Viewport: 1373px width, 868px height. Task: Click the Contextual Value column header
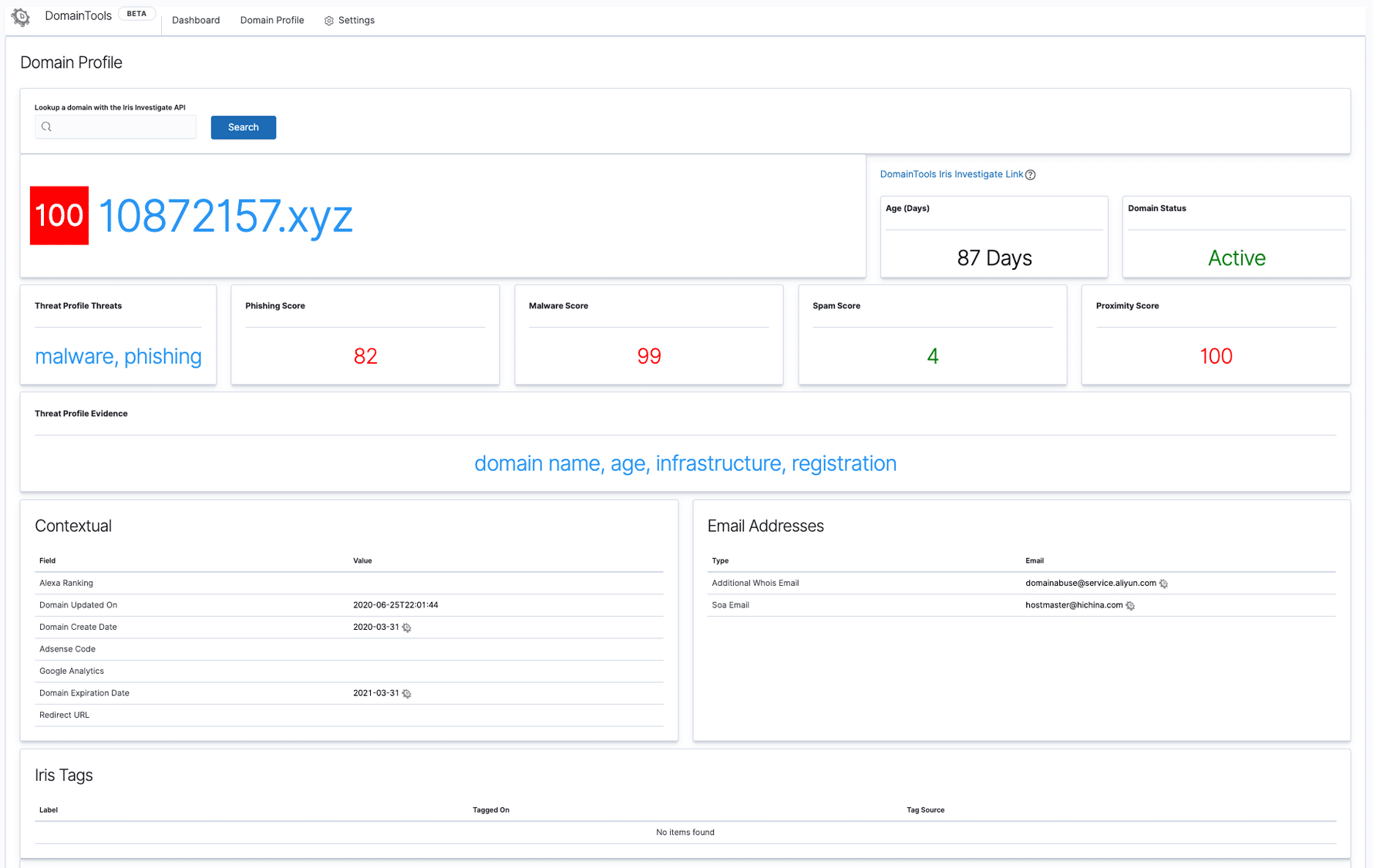(362, 561)
